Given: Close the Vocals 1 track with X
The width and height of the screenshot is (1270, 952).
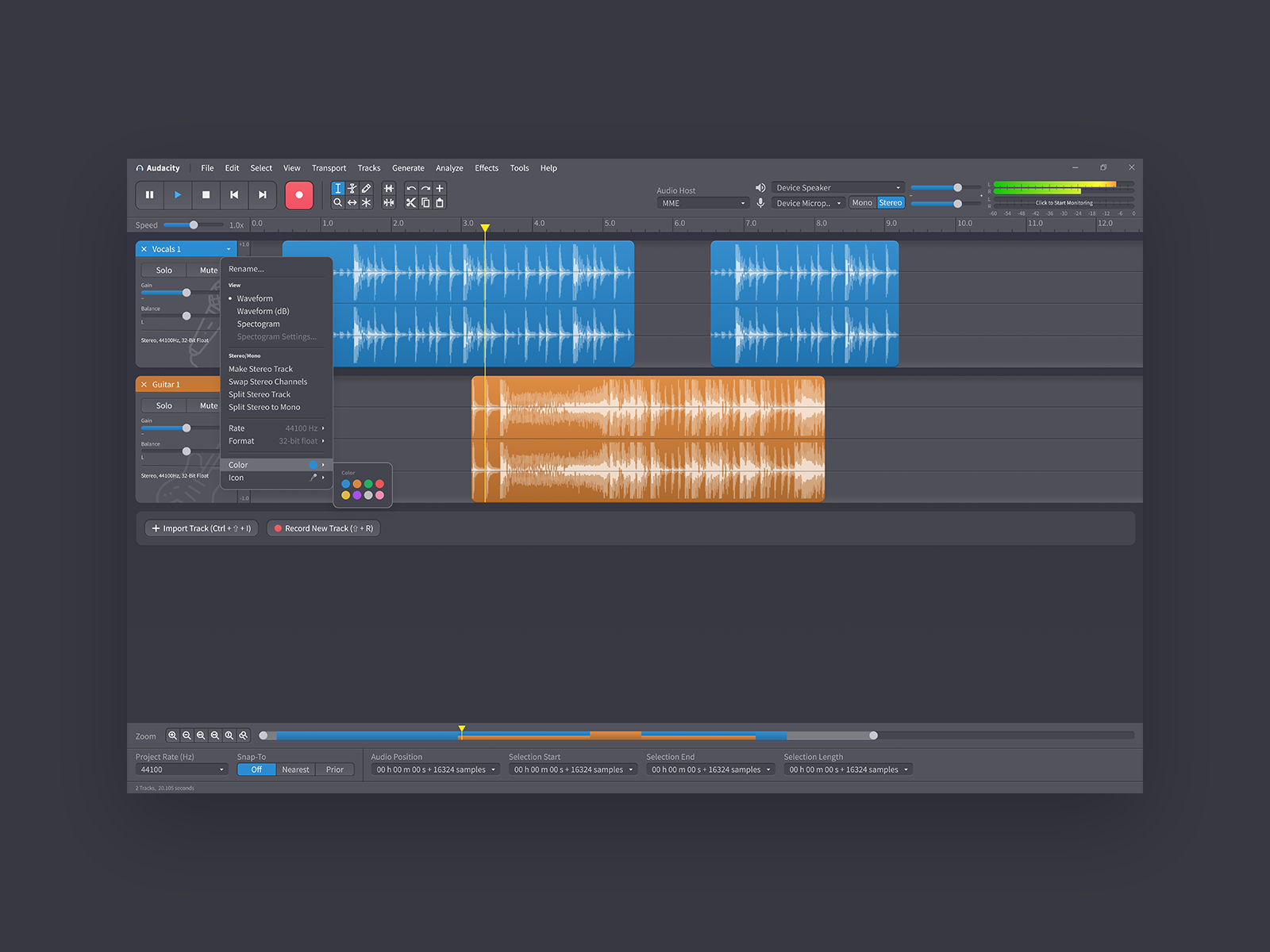Looking at the screenshot, I should click(x=144, y=249).
